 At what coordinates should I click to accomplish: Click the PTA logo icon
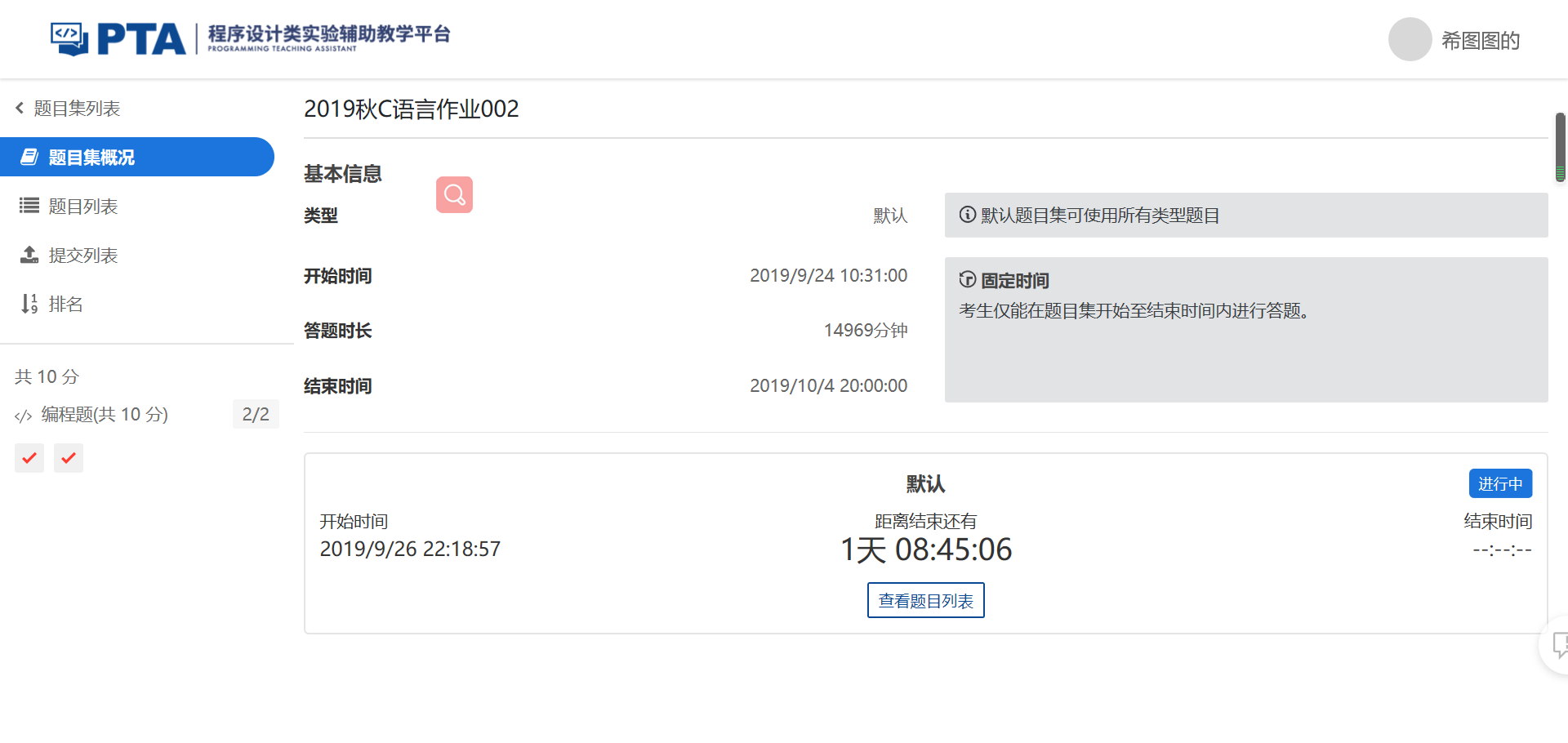click(69, 38)
